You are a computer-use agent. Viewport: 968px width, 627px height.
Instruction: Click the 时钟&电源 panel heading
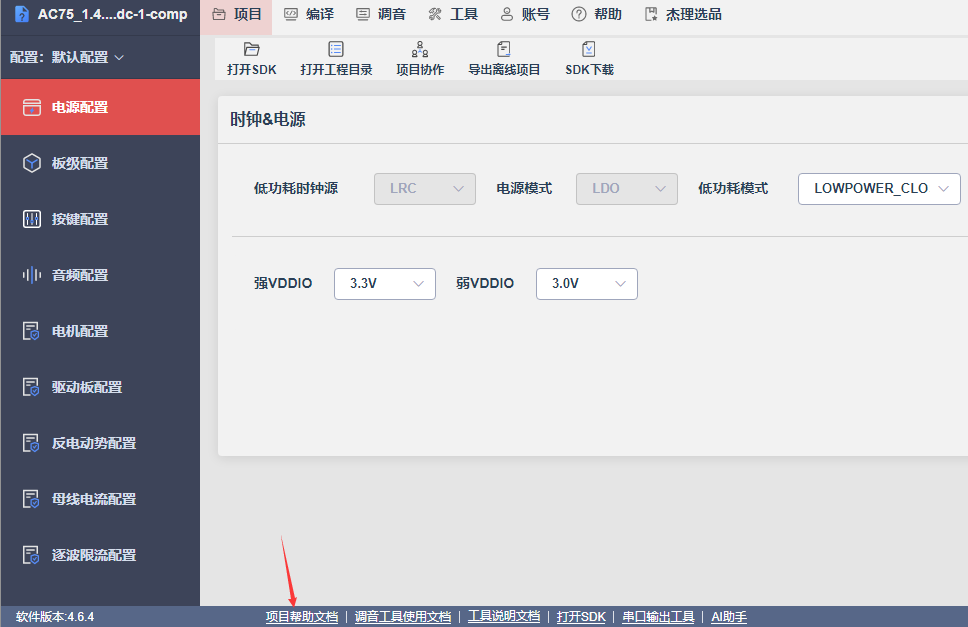pos(268,119)
